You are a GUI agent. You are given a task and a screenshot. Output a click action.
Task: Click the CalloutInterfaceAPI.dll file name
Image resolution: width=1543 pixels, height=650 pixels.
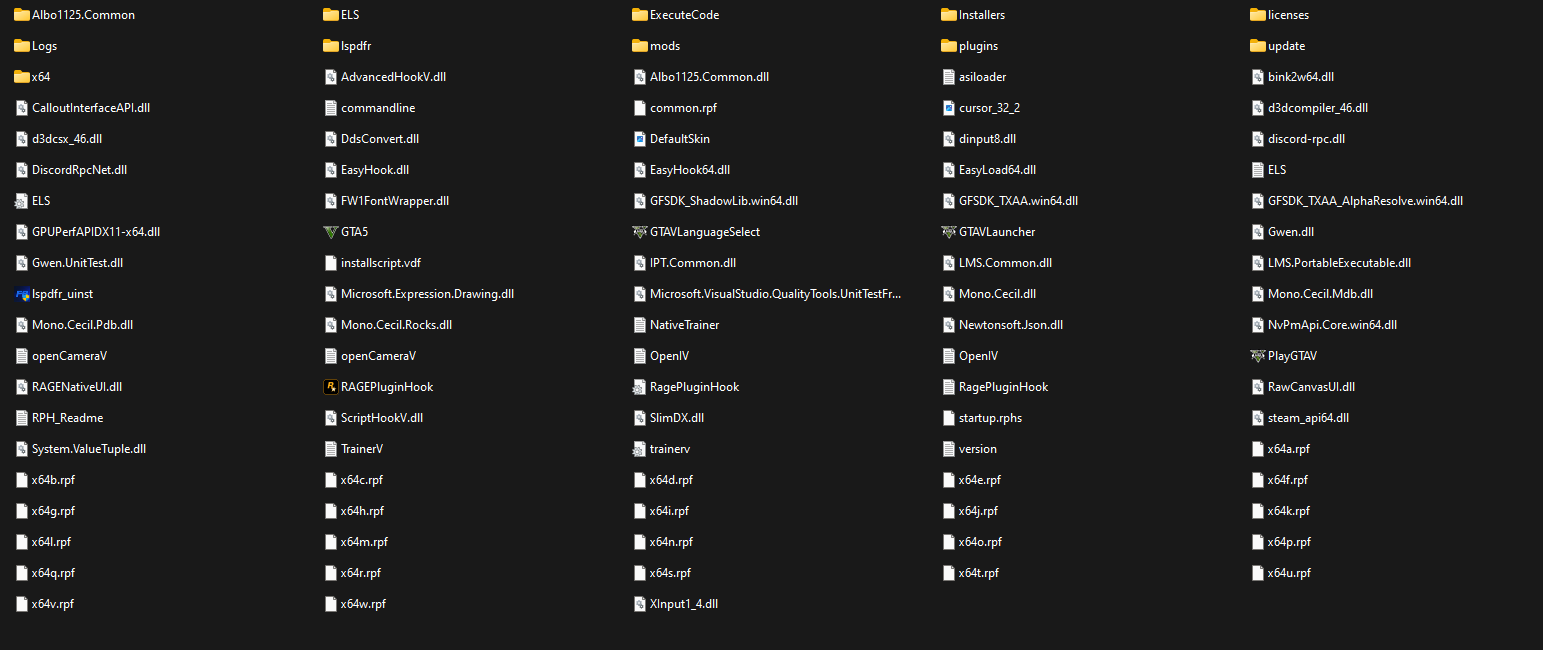pyautogui.click(x=91, y=108)
